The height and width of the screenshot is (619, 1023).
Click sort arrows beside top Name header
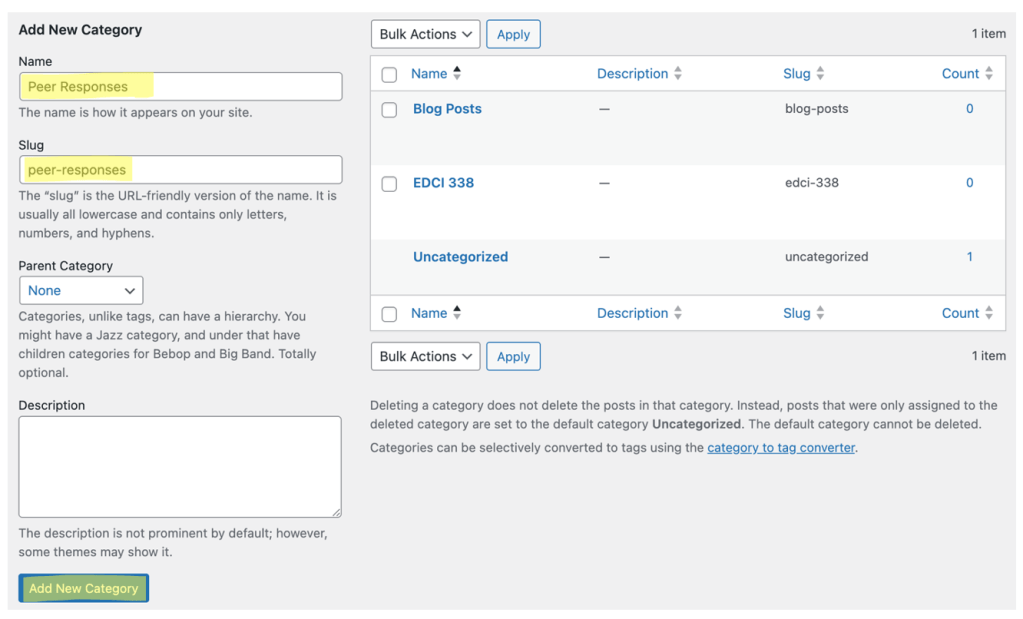tap(457, 73)
